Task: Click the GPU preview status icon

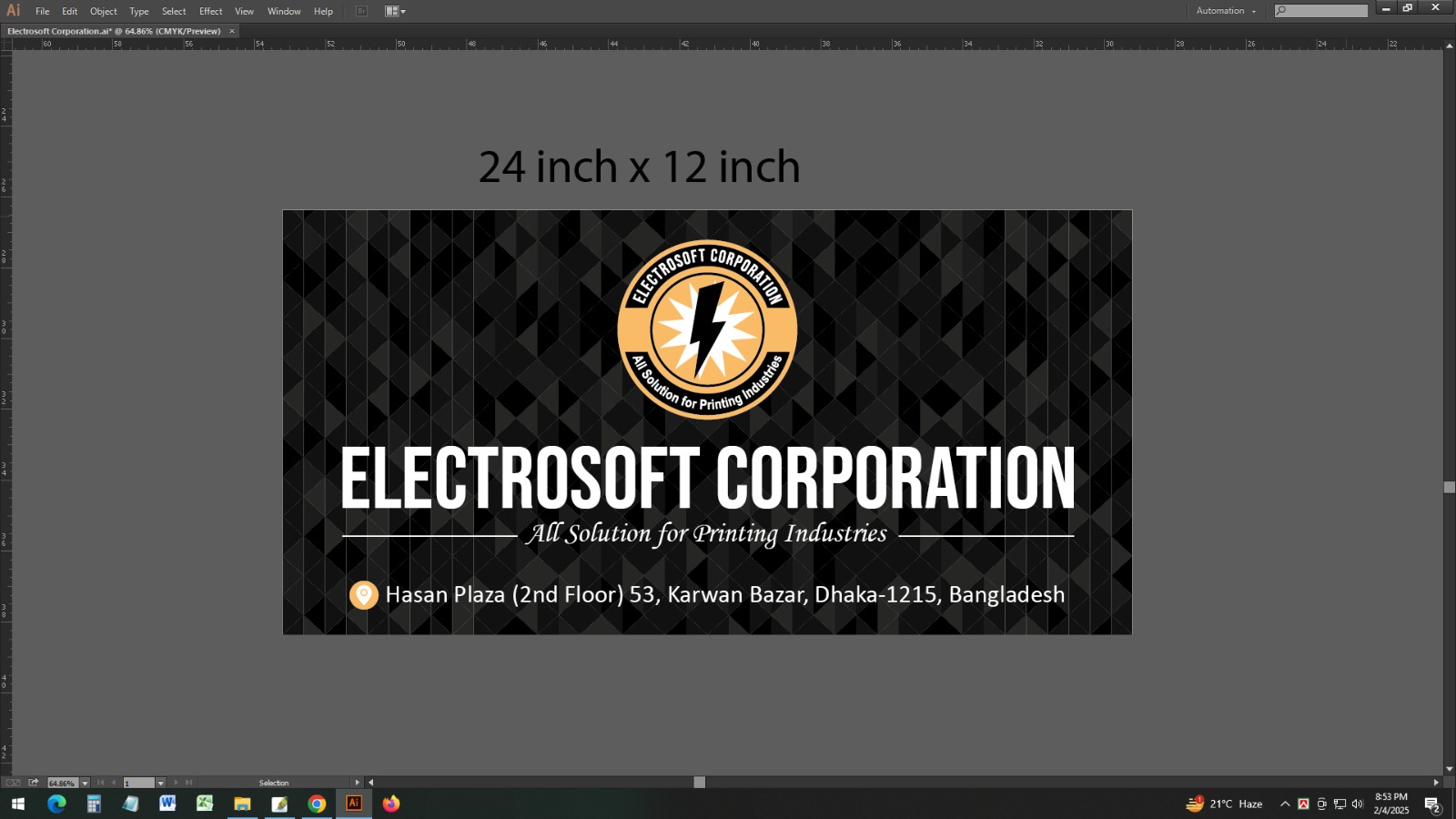Action: pyautogui.click(x=13, y=783)
